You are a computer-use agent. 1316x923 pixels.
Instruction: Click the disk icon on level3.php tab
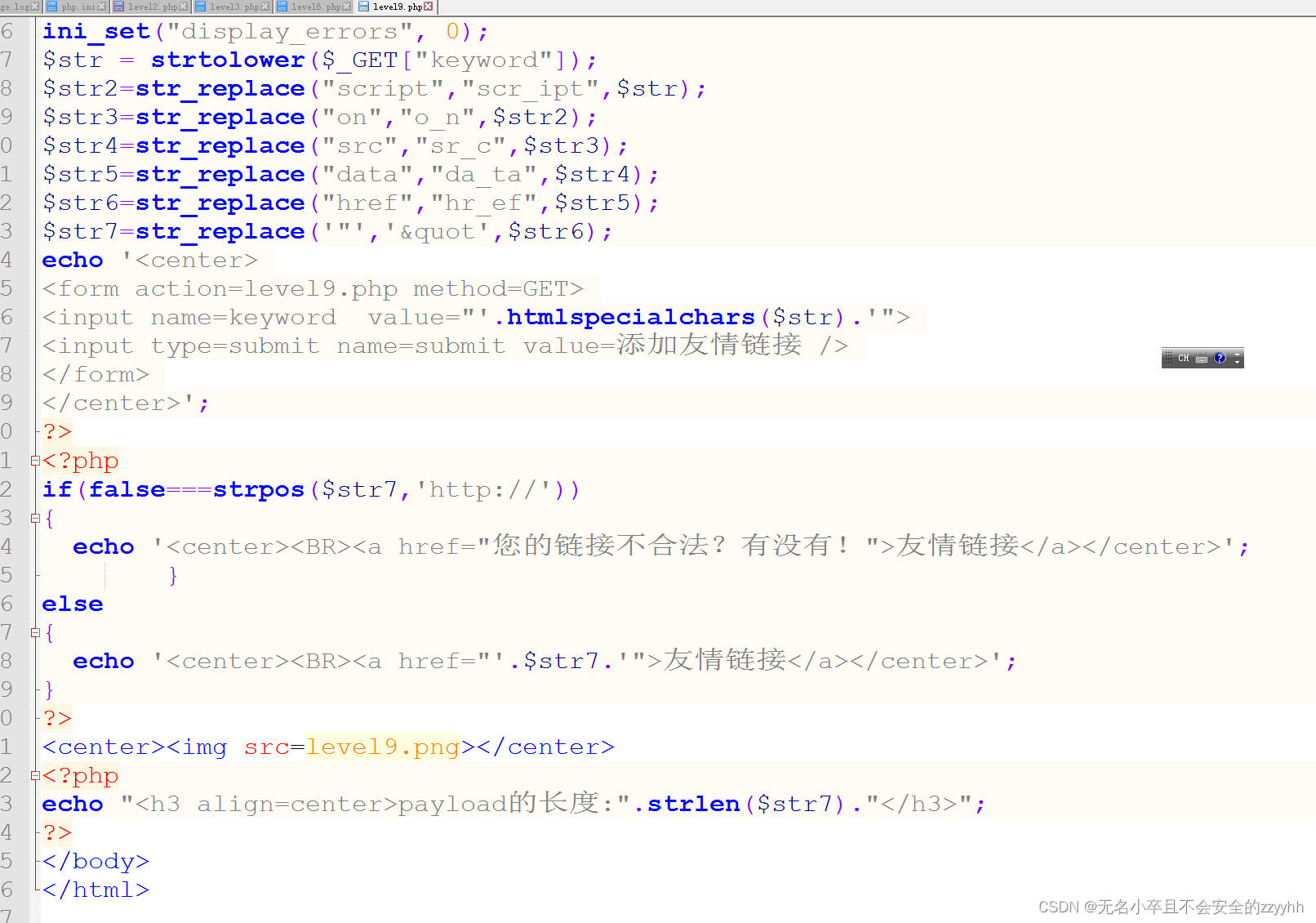[200, 7]
